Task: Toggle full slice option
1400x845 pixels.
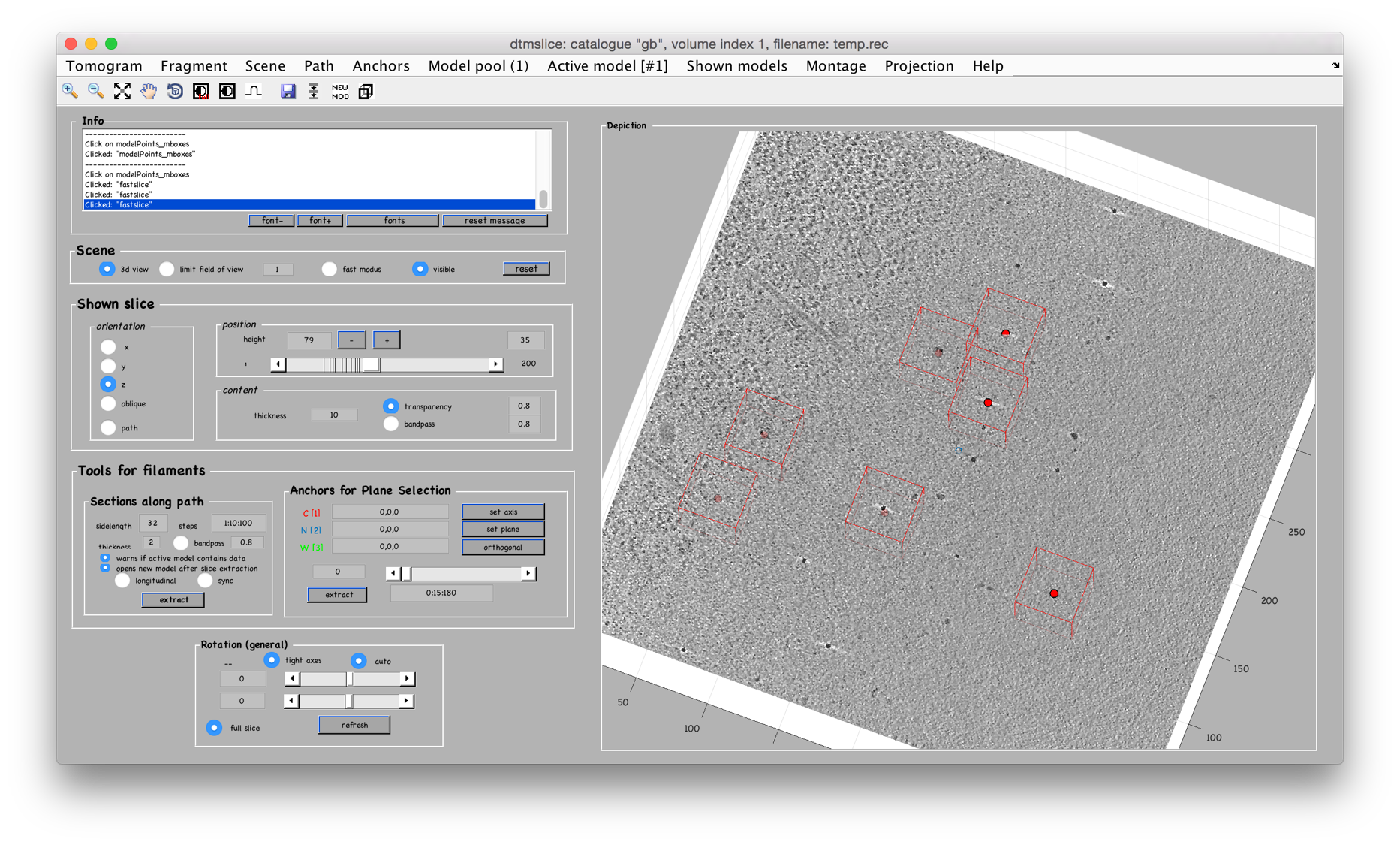Action: pos(215,728)
